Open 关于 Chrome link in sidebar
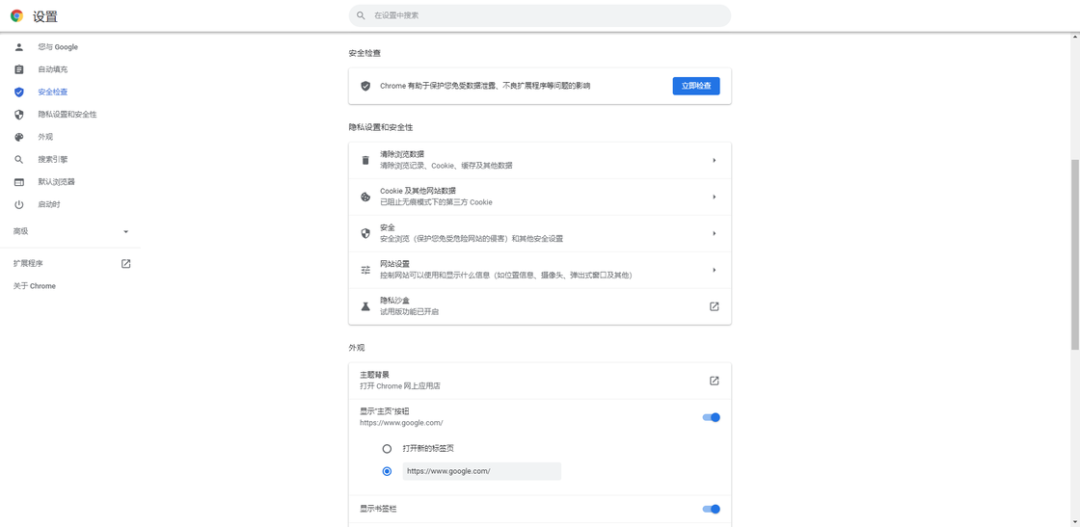The image size is (1080, 527). point(34,286)
